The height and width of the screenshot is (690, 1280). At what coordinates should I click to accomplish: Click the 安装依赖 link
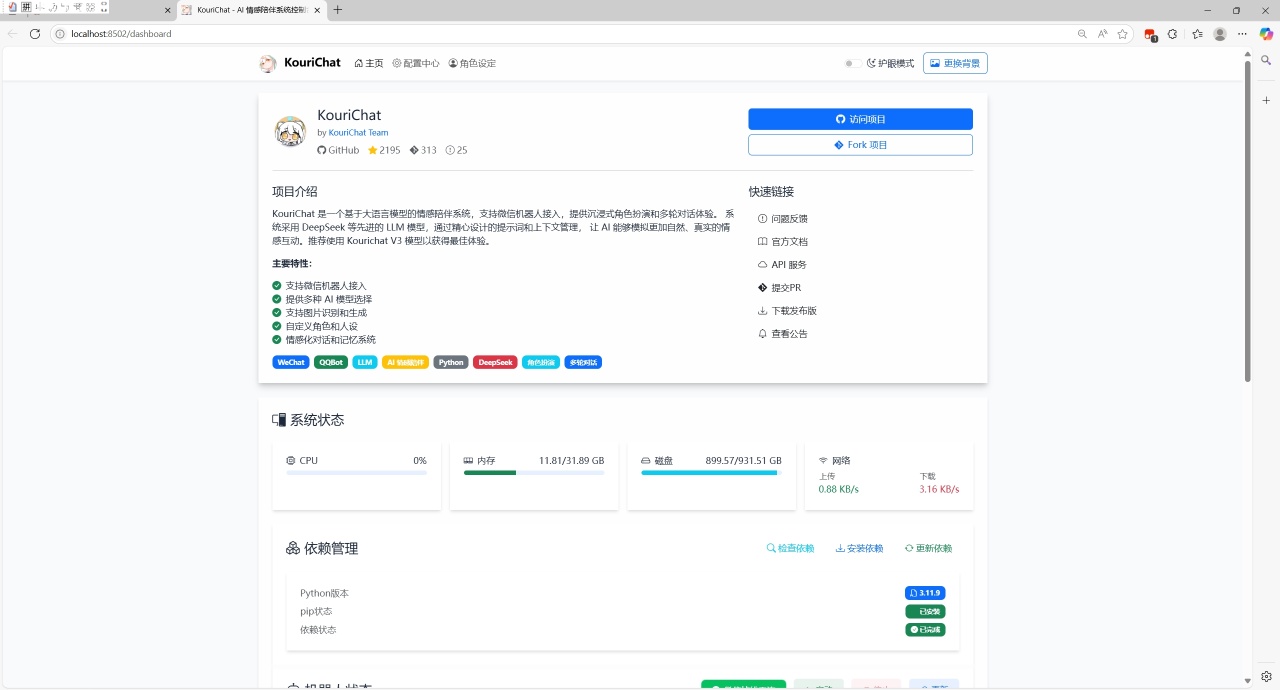pos(859,548)
